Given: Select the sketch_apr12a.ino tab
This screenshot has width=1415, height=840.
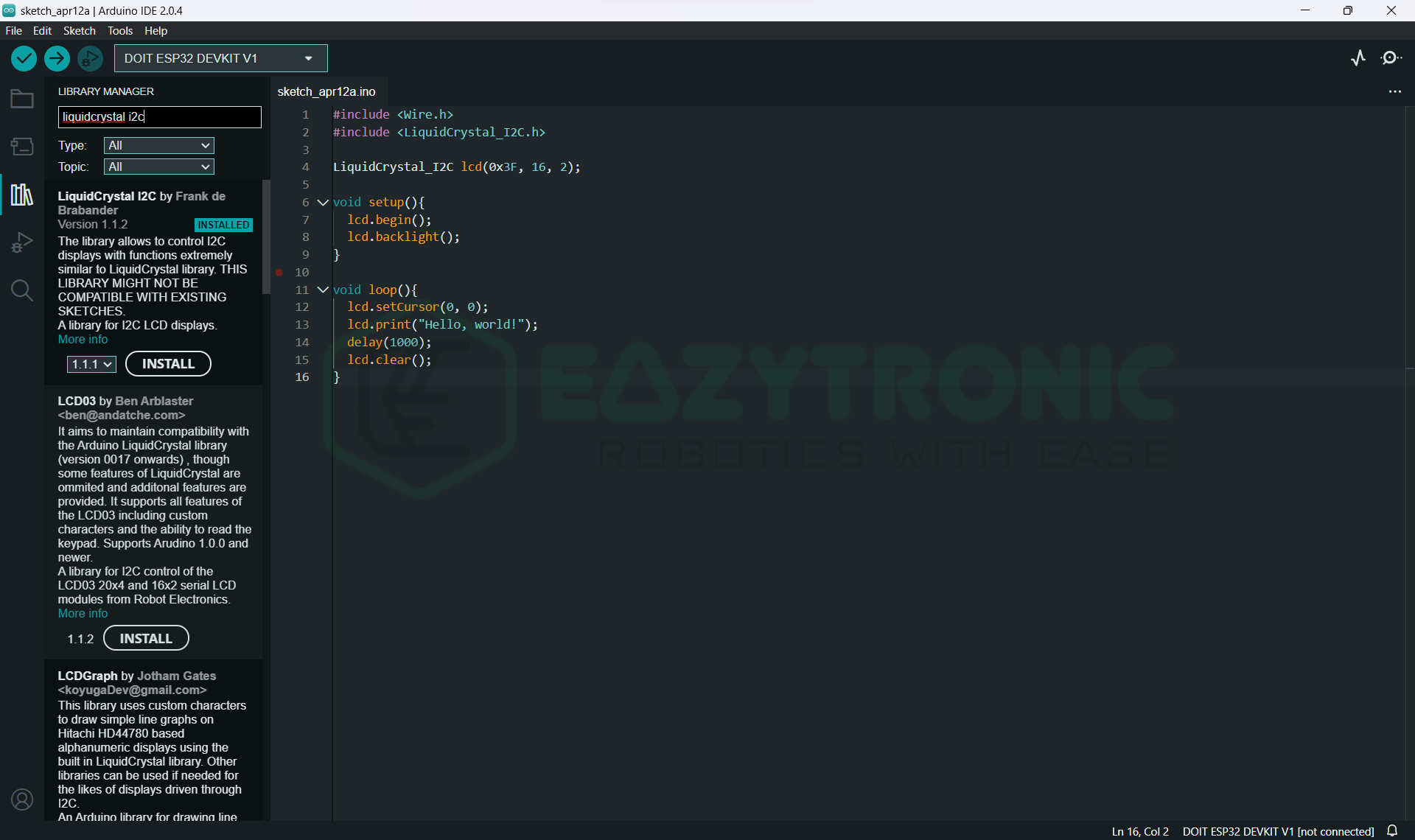Looking at the screenshot, I should 326,91.
